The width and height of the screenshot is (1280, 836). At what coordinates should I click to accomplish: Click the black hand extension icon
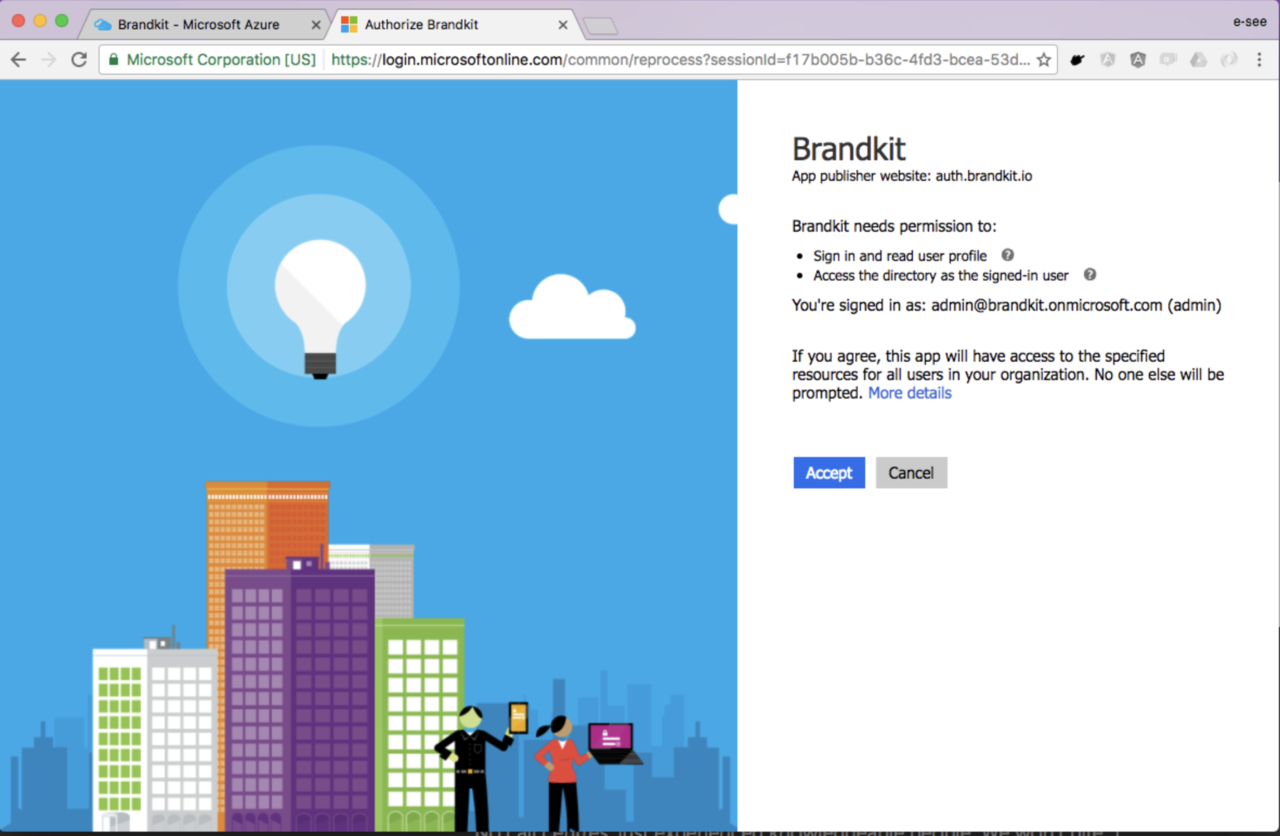pyautogui.click(x=1077, y=60)
